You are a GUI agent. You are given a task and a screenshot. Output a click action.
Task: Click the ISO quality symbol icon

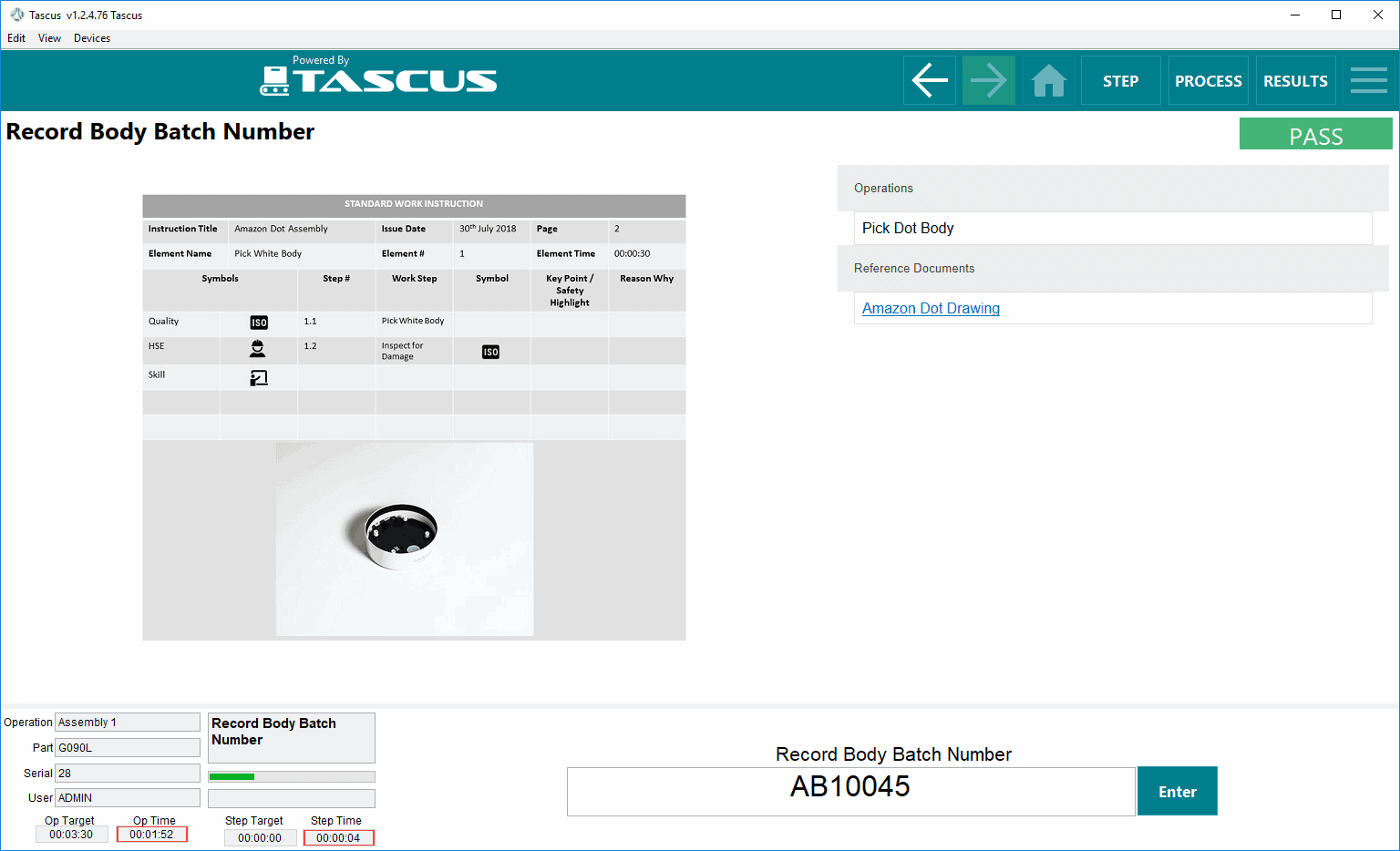pyautogui.click(x=259, y=323)
